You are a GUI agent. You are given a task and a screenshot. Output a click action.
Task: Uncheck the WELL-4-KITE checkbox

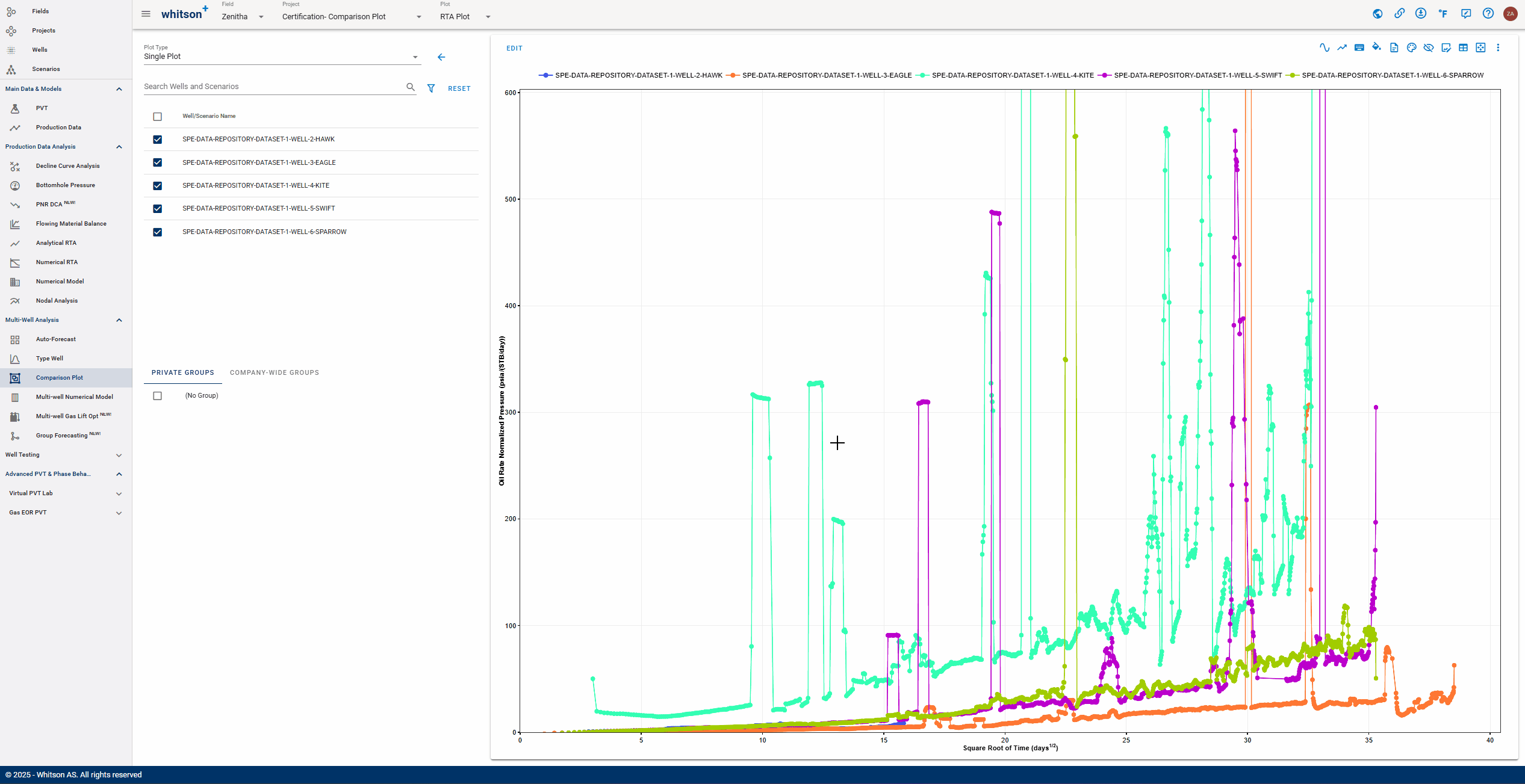tap(158, 186)
